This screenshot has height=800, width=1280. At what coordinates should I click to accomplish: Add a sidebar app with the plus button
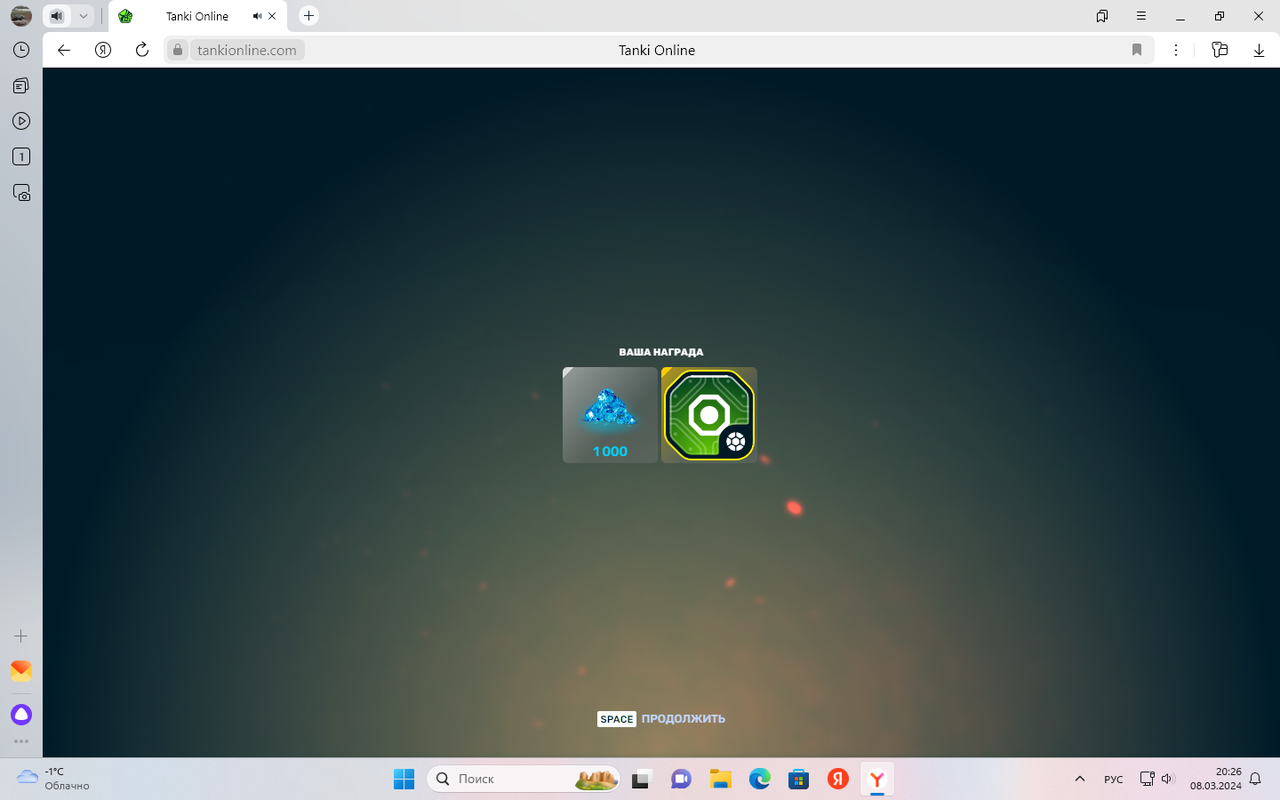[21, 636]
